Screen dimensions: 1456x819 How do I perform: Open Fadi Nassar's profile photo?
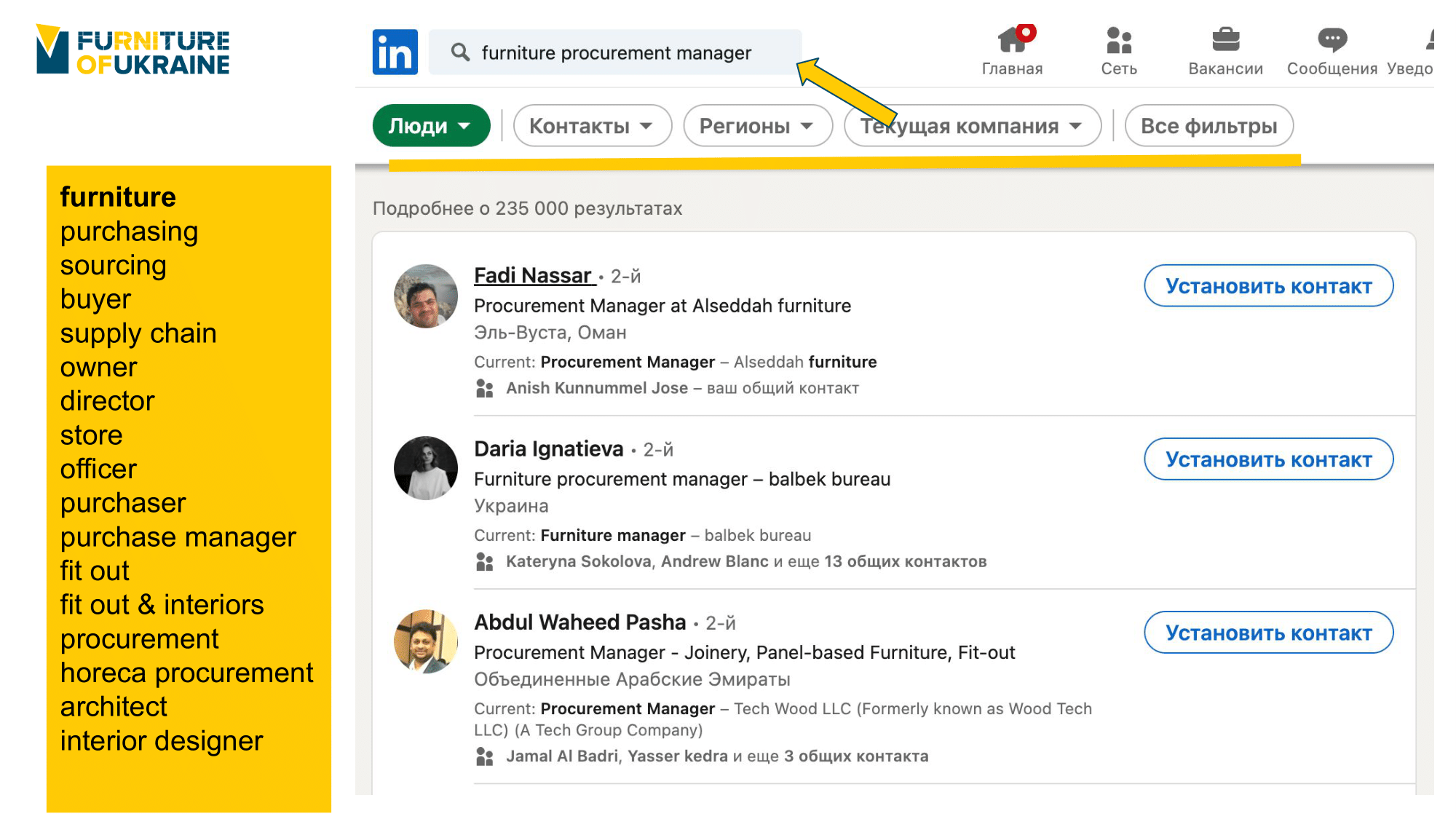click(x=426, y=296)
